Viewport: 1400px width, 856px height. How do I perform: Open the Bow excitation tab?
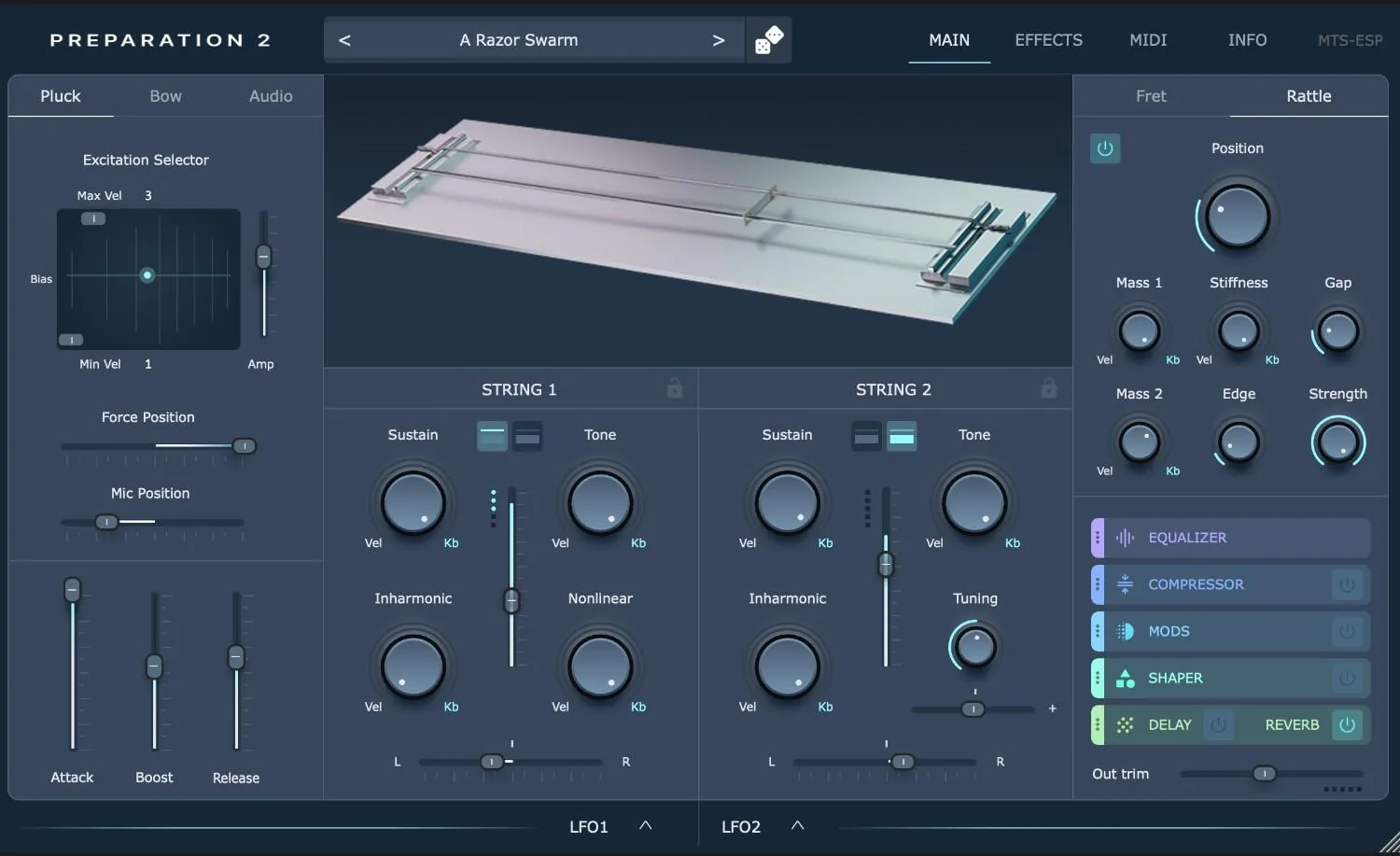(165, 96)
